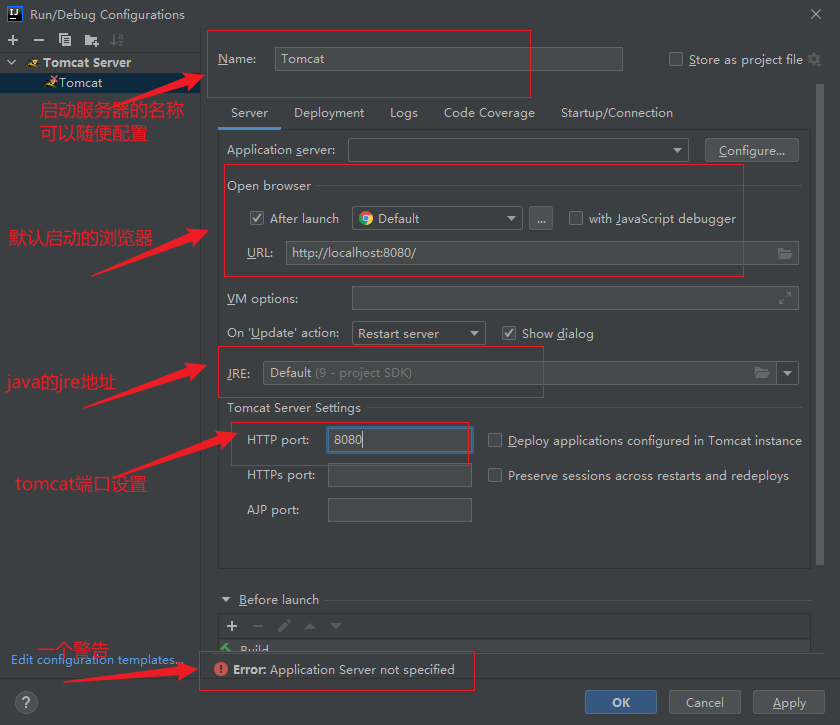Click the IntelliJ logo in the title bar

tap(14, 14)
